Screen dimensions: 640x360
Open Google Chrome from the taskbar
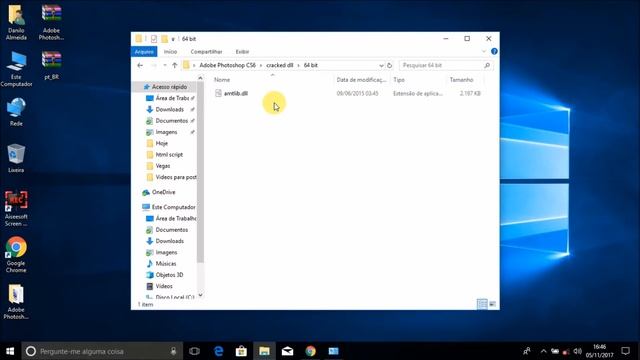coord(311,351)
